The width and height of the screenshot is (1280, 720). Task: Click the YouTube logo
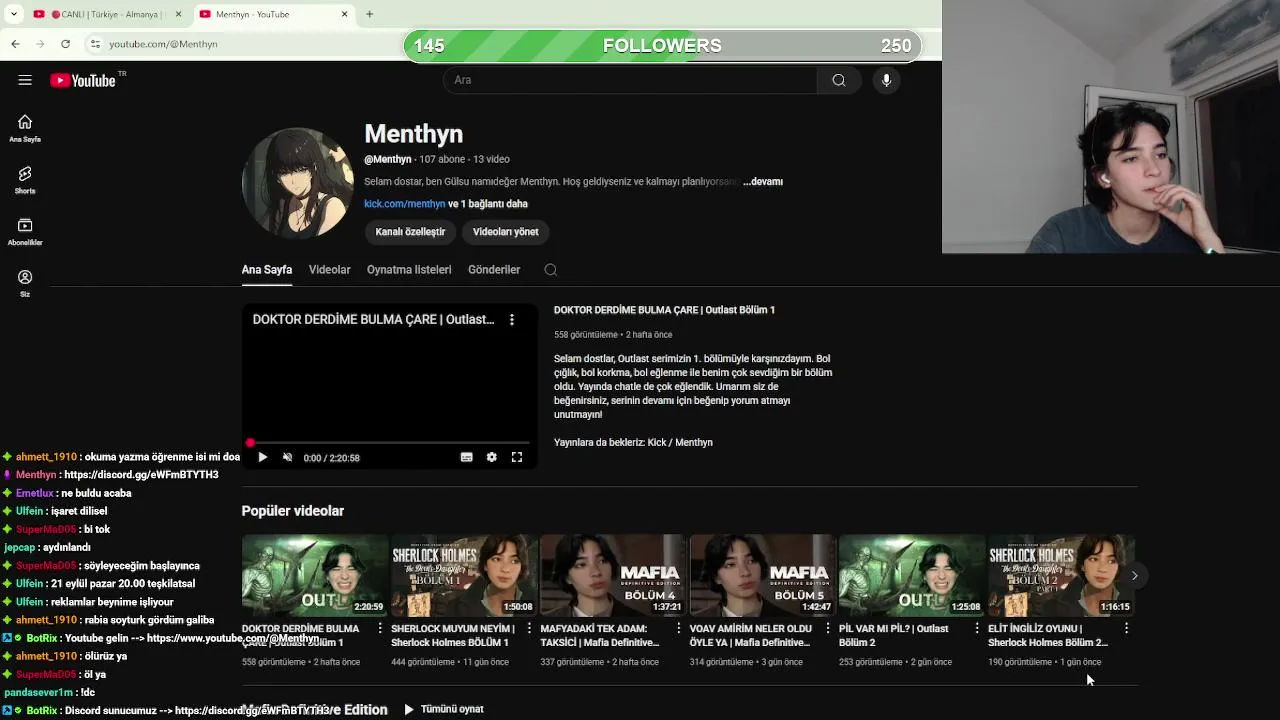pos(83,80)
